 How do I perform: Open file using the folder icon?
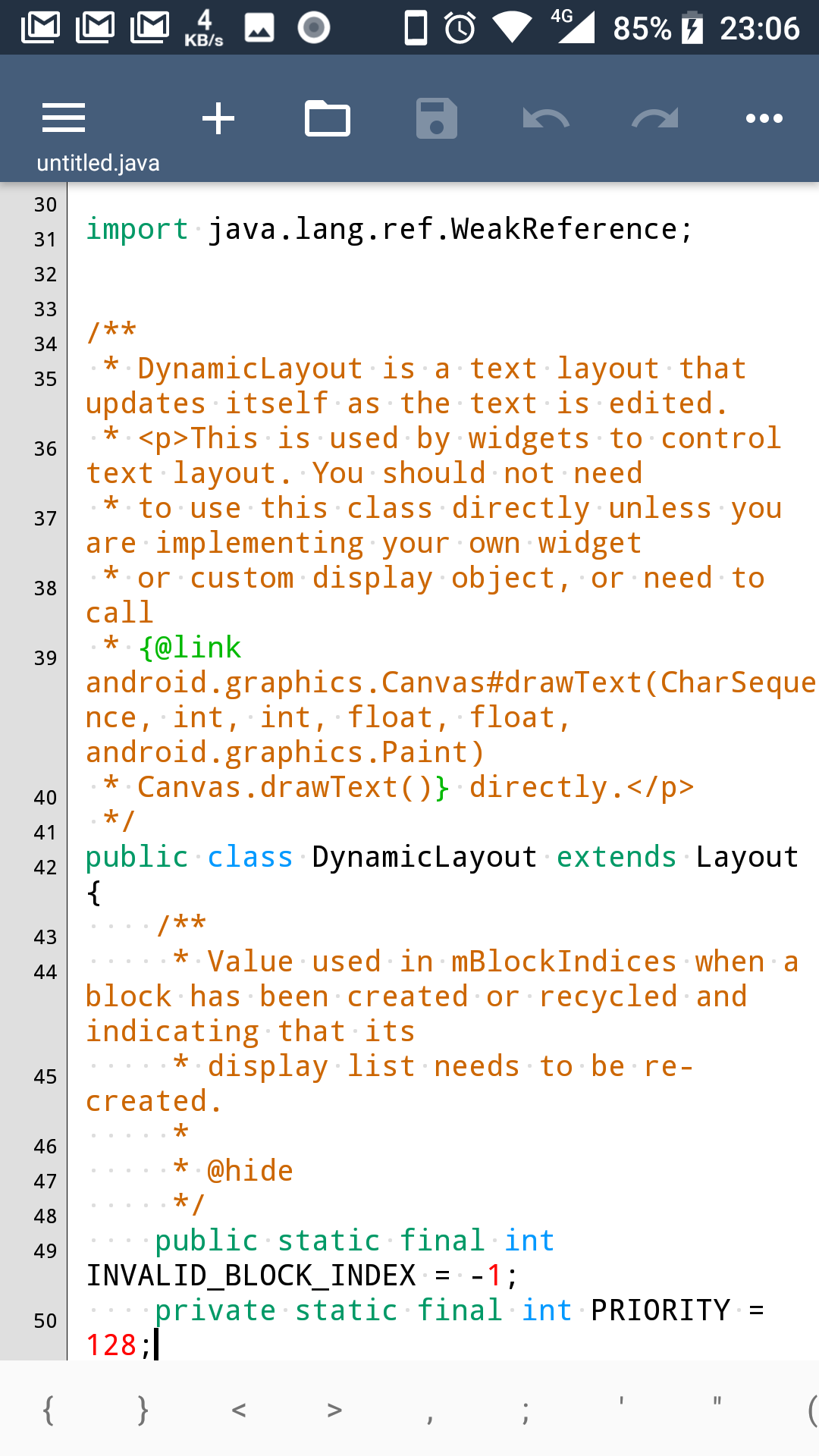tap(328, 118)
